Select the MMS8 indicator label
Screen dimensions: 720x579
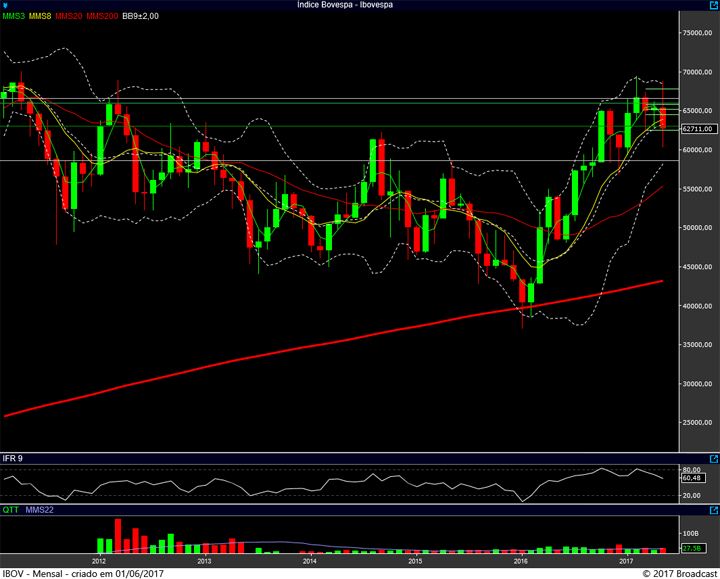[41, 16]
